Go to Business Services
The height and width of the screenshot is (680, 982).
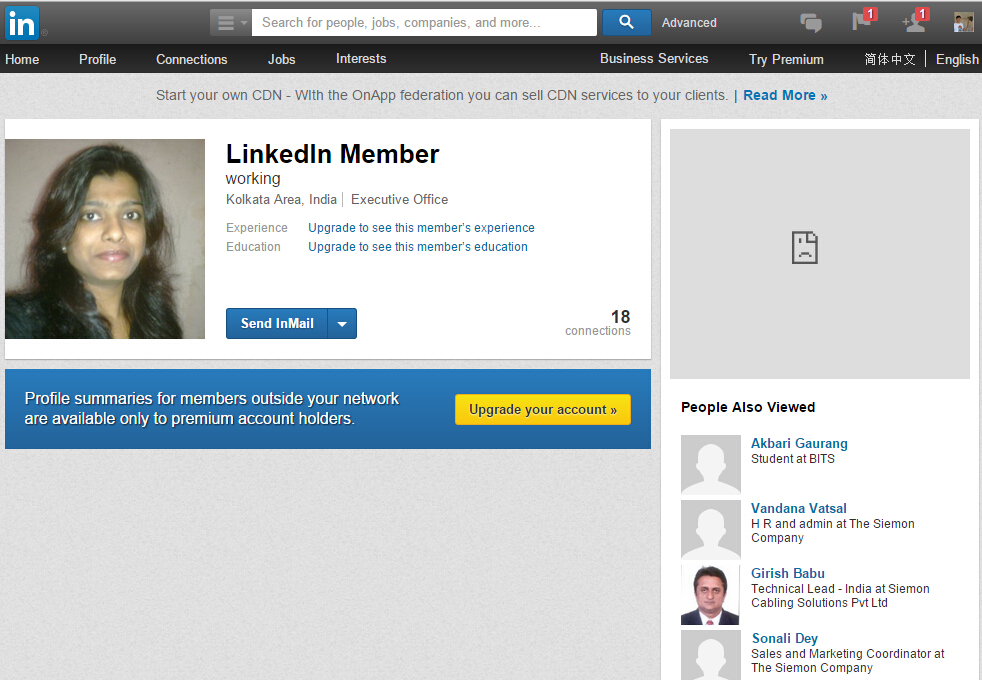(653, 59)
